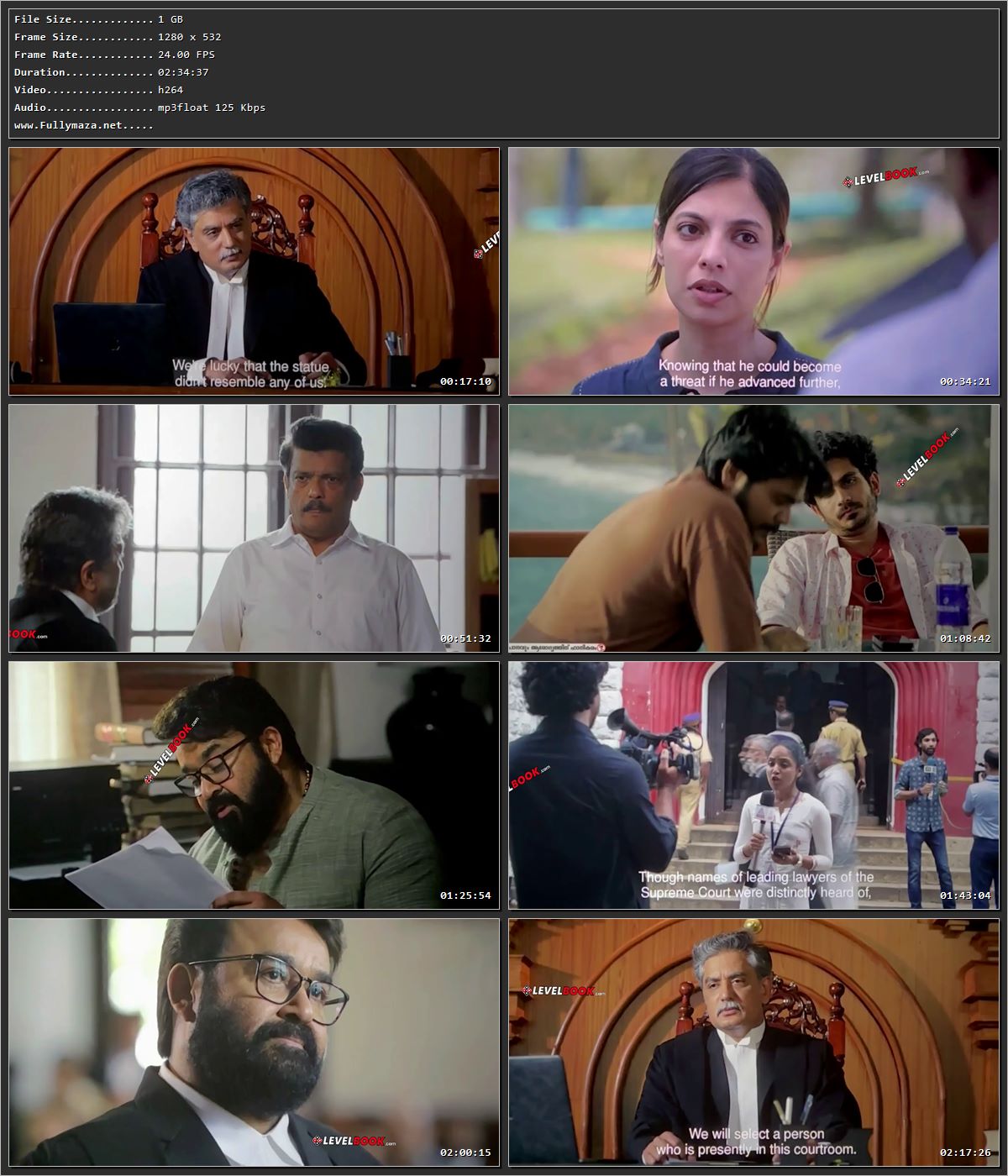Open the thumbnail of two men at seaside table
The height and width of the screenshot is (1176, 1008).
pyautogui.click(x=753, y=528)
